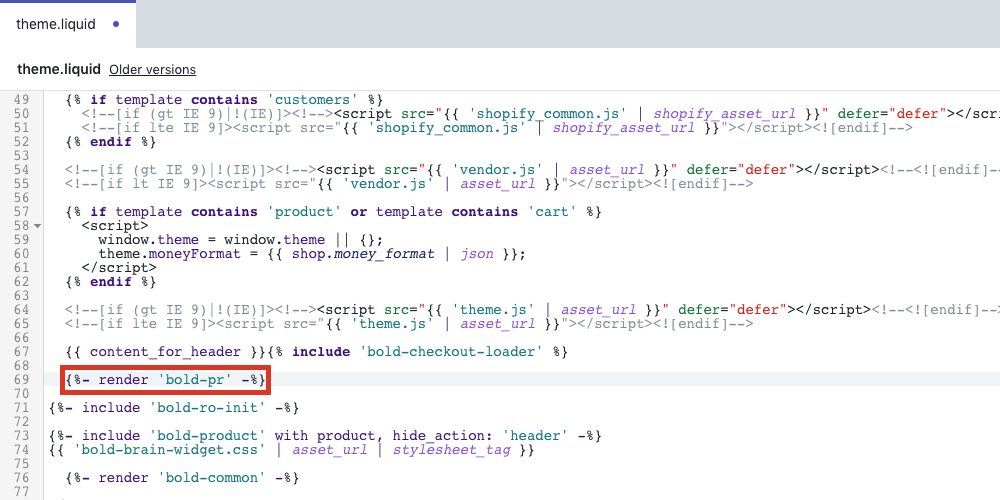Collapse the code fold arrow at line 58
Viewport: 1000px width, 500px height.
pos(38,226)
